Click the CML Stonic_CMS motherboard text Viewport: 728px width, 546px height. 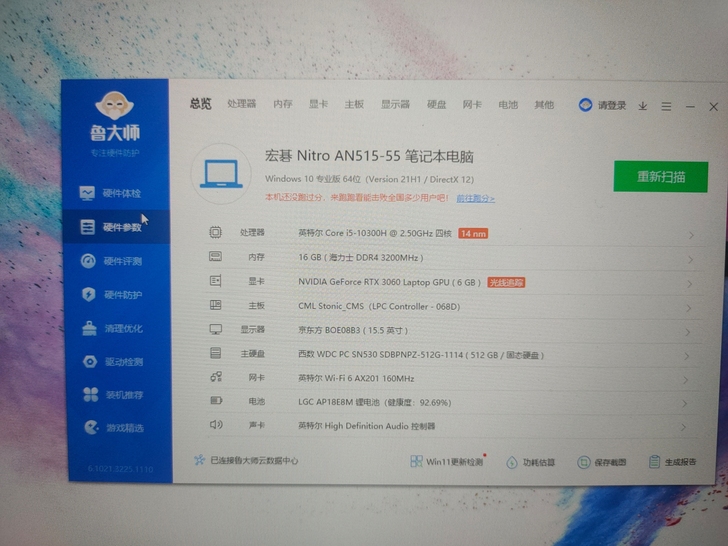point(379,306)
